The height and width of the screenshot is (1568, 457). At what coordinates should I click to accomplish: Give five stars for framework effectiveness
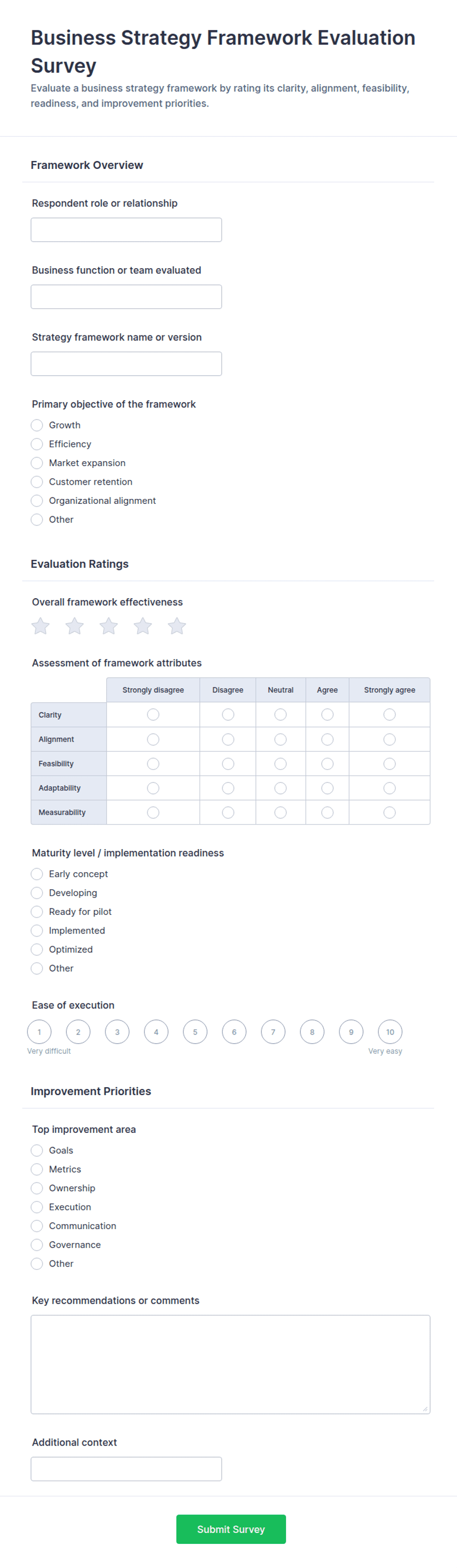(177, 626)
